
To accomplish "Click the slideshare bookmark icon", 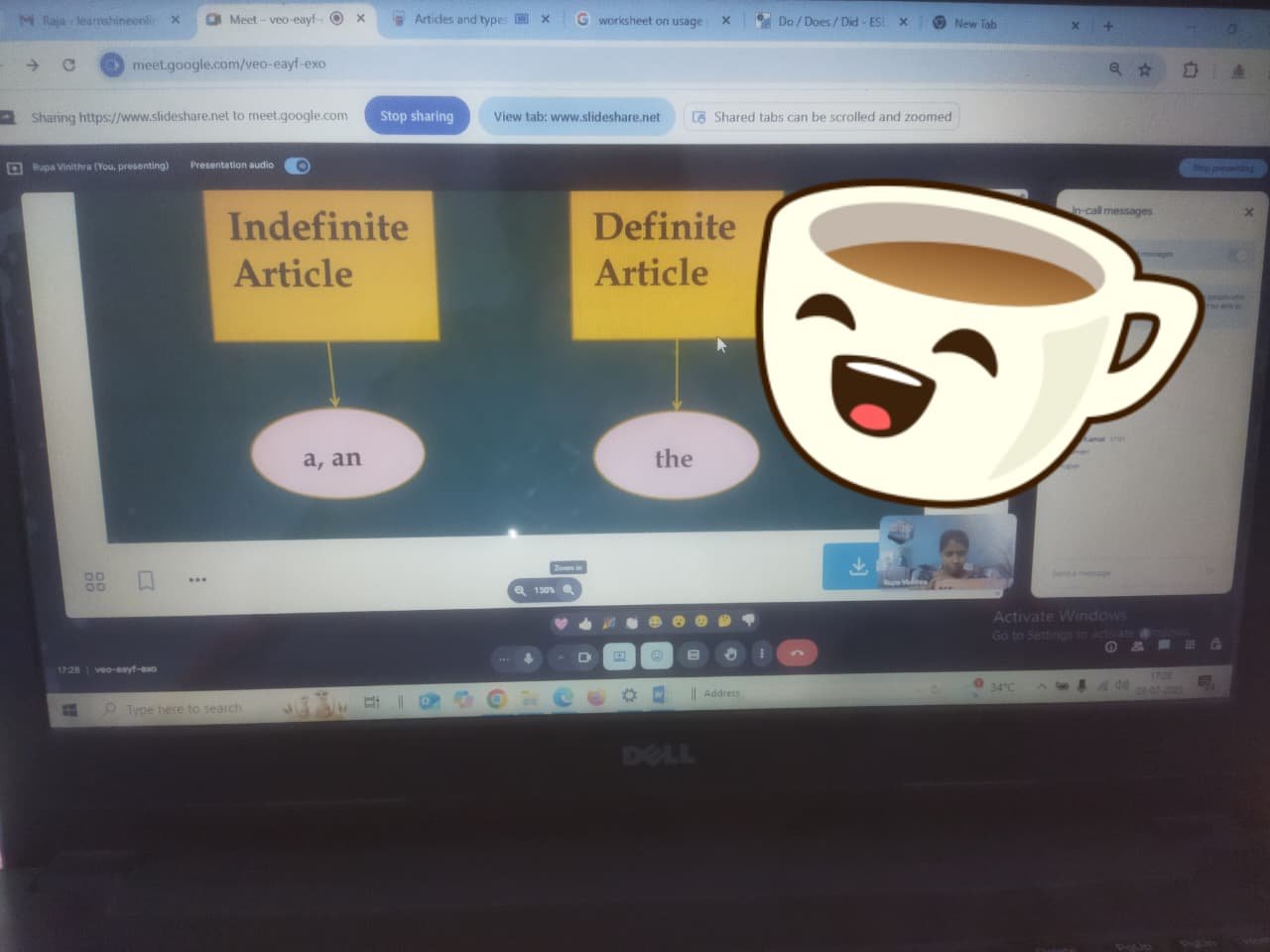I will 146,580.
